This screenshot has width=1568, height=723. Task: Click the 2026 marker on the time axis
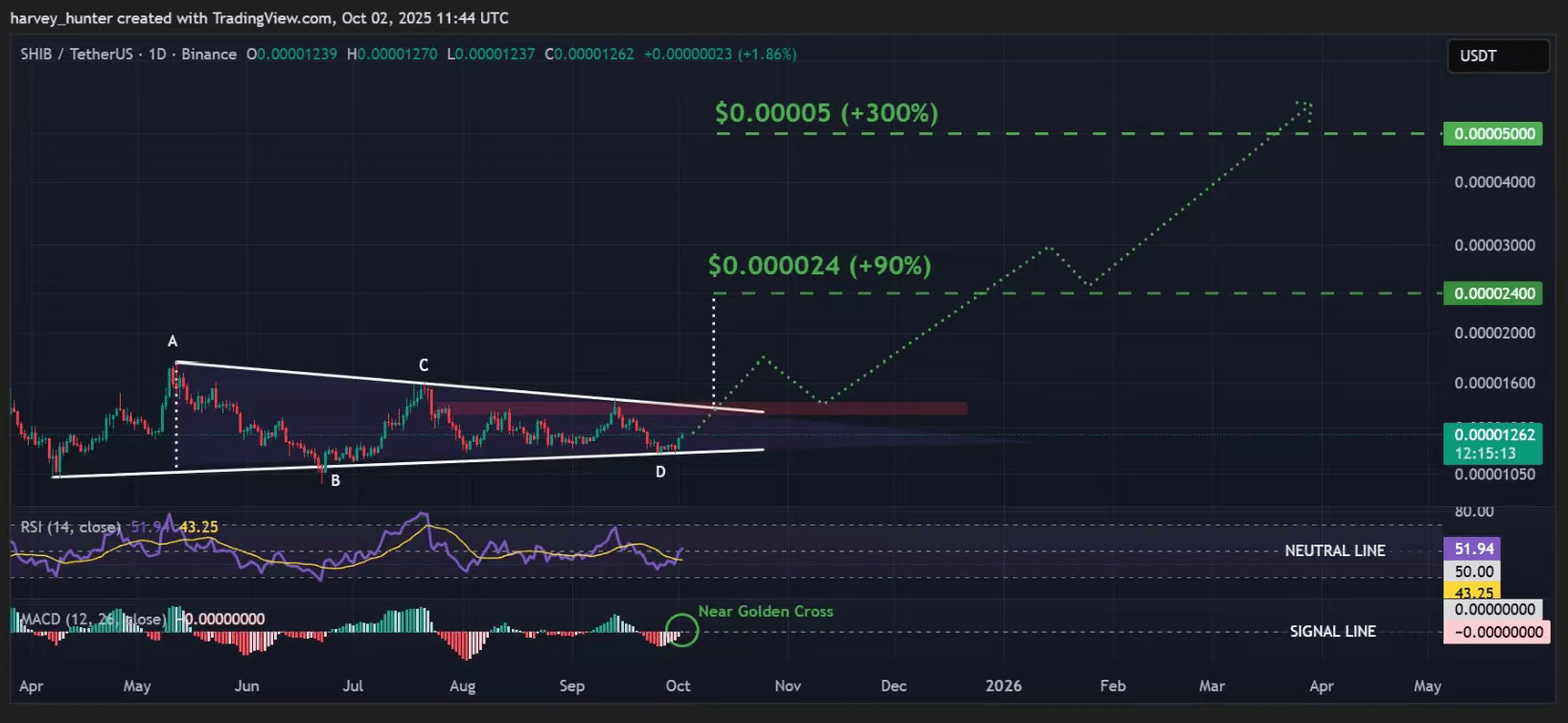click(x=1003, y=686)
